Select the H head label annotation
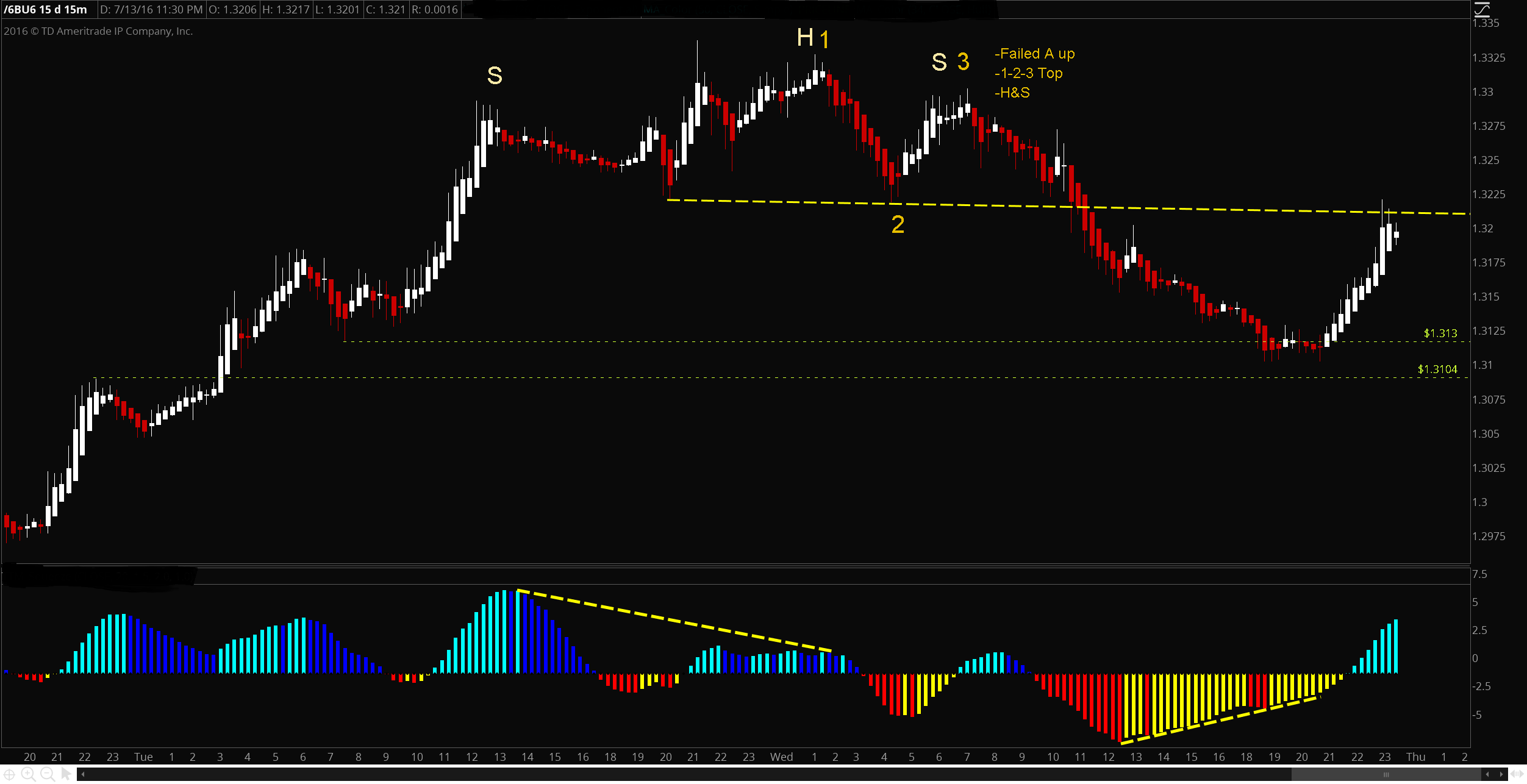Image resolution: width=1527 pixels, height=784 pixels. pos(805,38)
